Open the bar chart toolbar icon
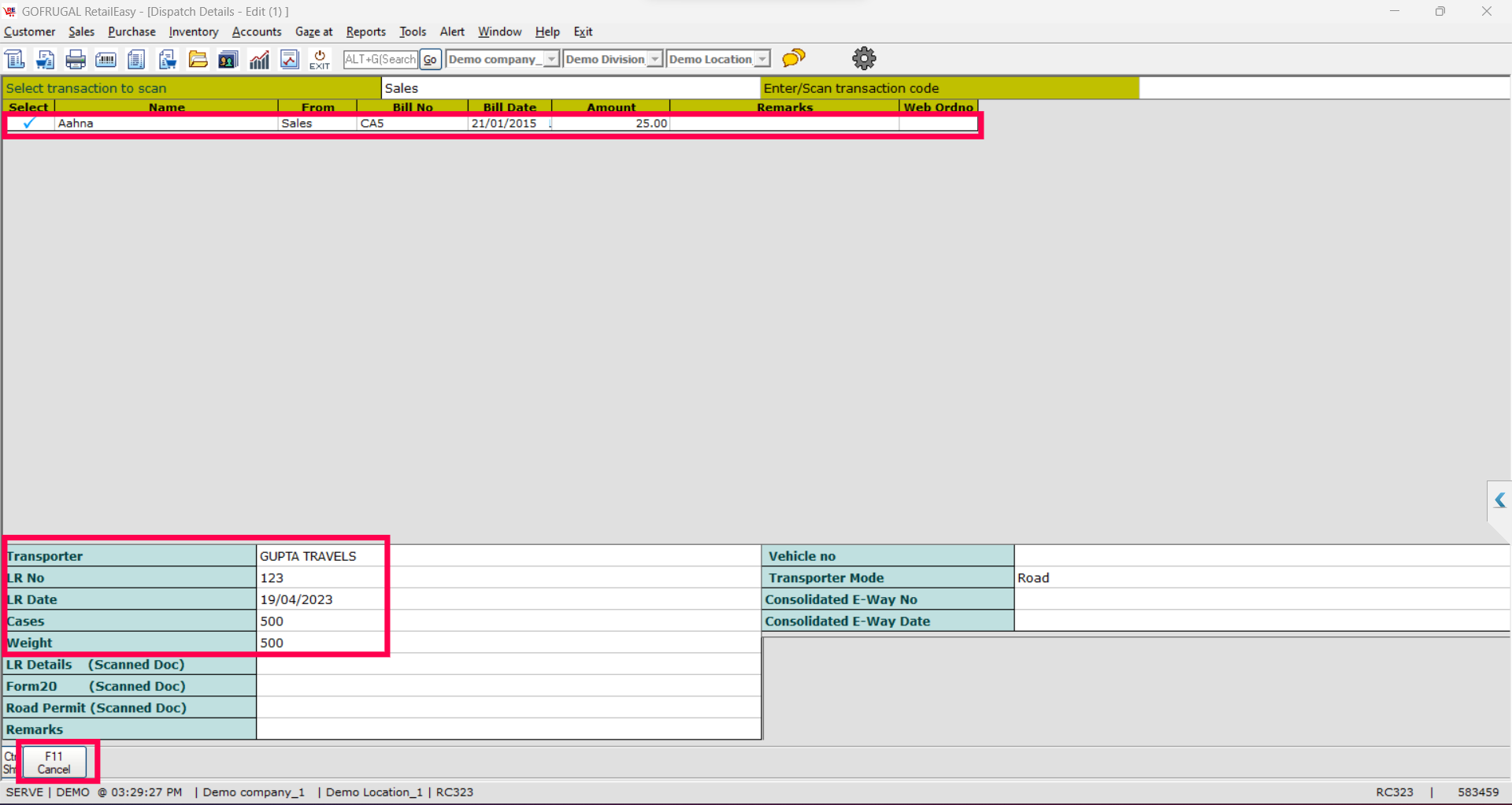 pos(259,59)
